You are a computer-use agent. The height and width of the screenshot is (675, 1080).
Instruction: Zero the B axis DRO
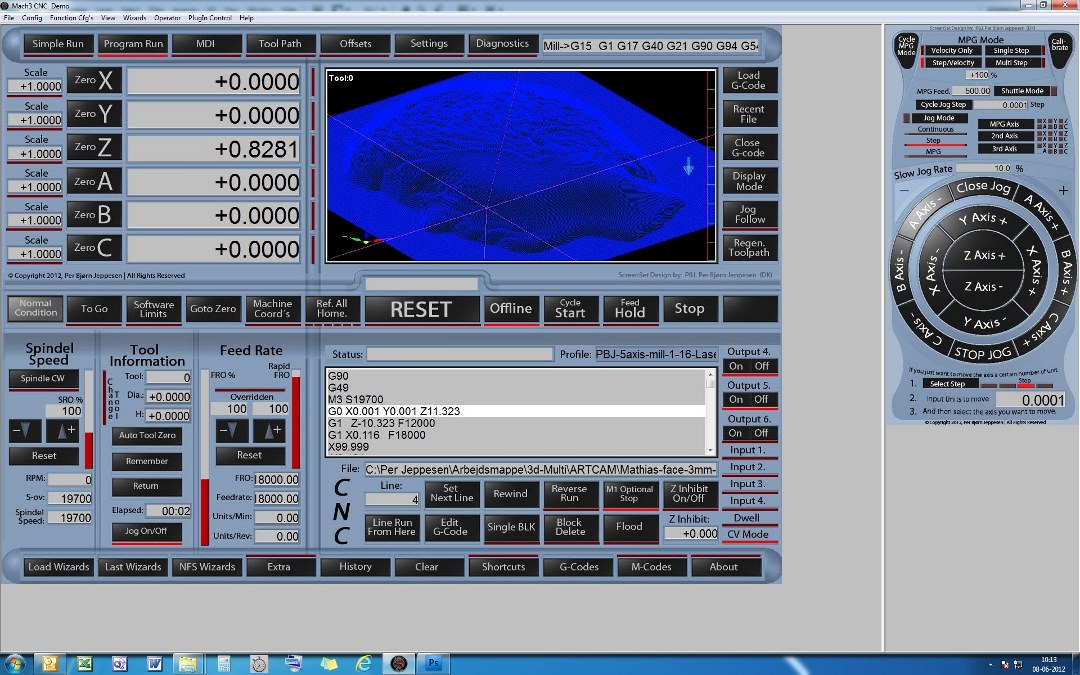(x=94, y=214)
